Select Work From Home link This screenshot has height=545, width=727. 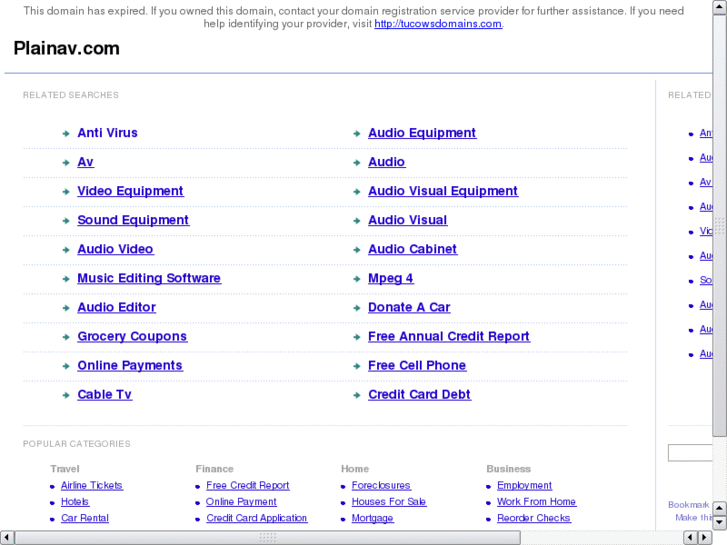[536, 502]
